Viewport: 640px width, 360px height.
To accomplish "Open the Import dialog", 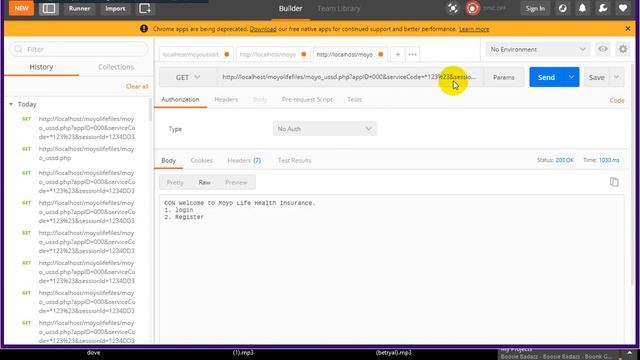I will (115, 8).
